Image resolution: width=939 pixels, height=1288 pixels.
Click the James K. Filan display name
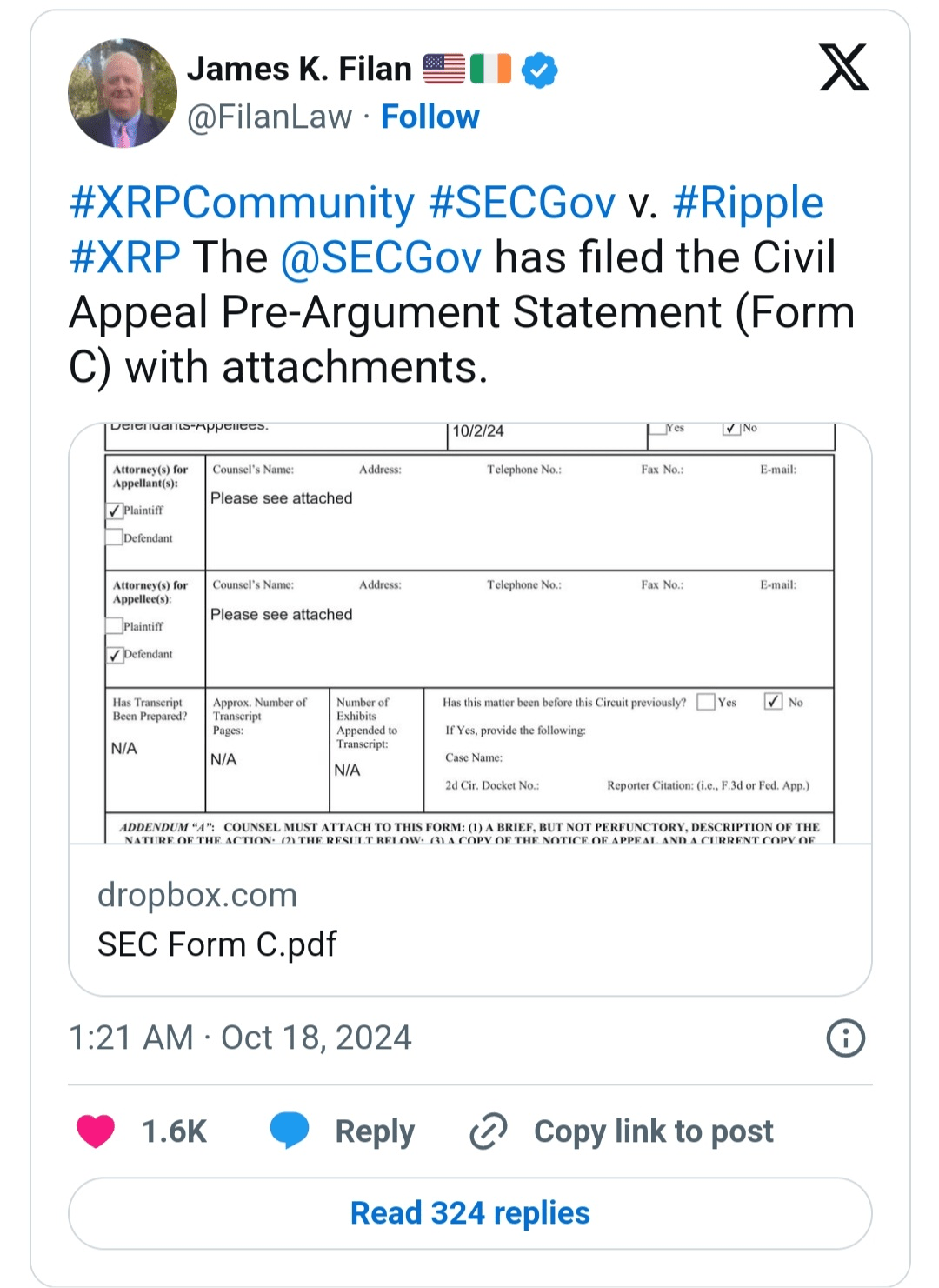299,69
